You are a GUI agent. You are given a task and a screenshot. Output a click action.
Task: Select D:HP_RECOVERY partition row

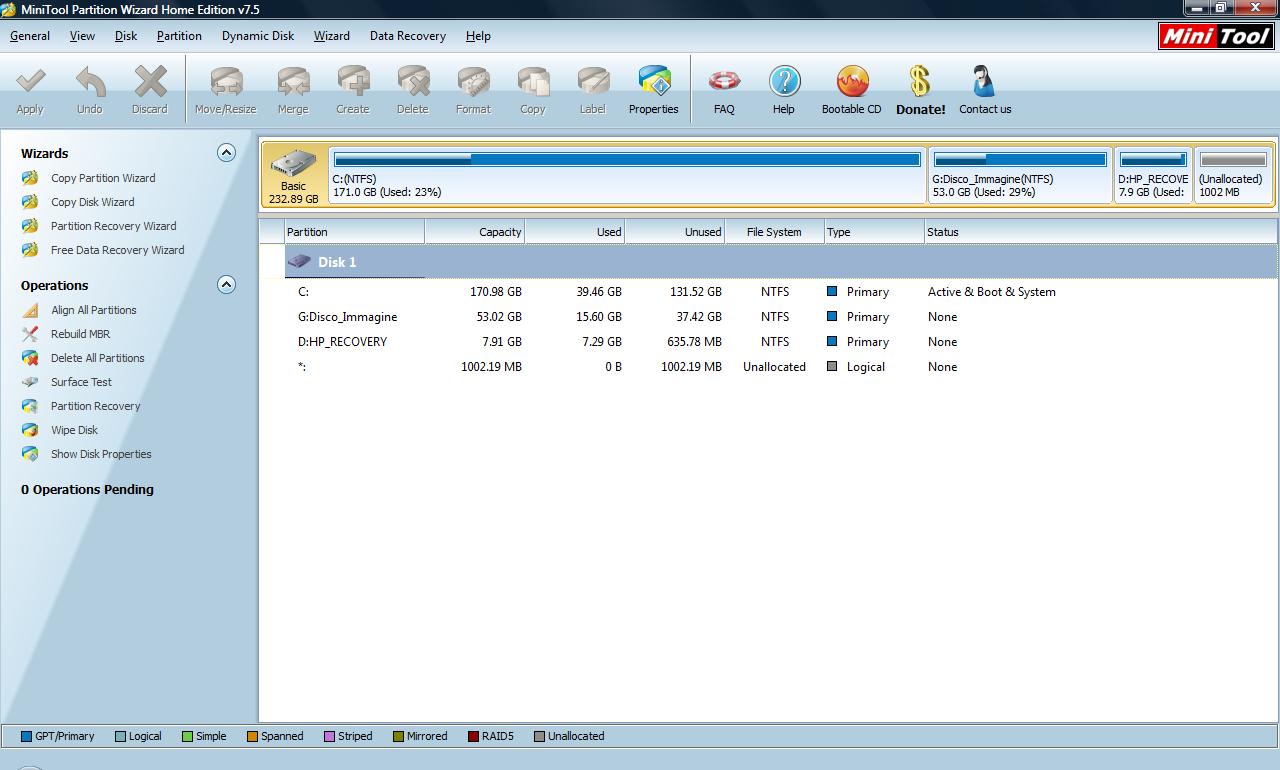[x=768, y=342]
